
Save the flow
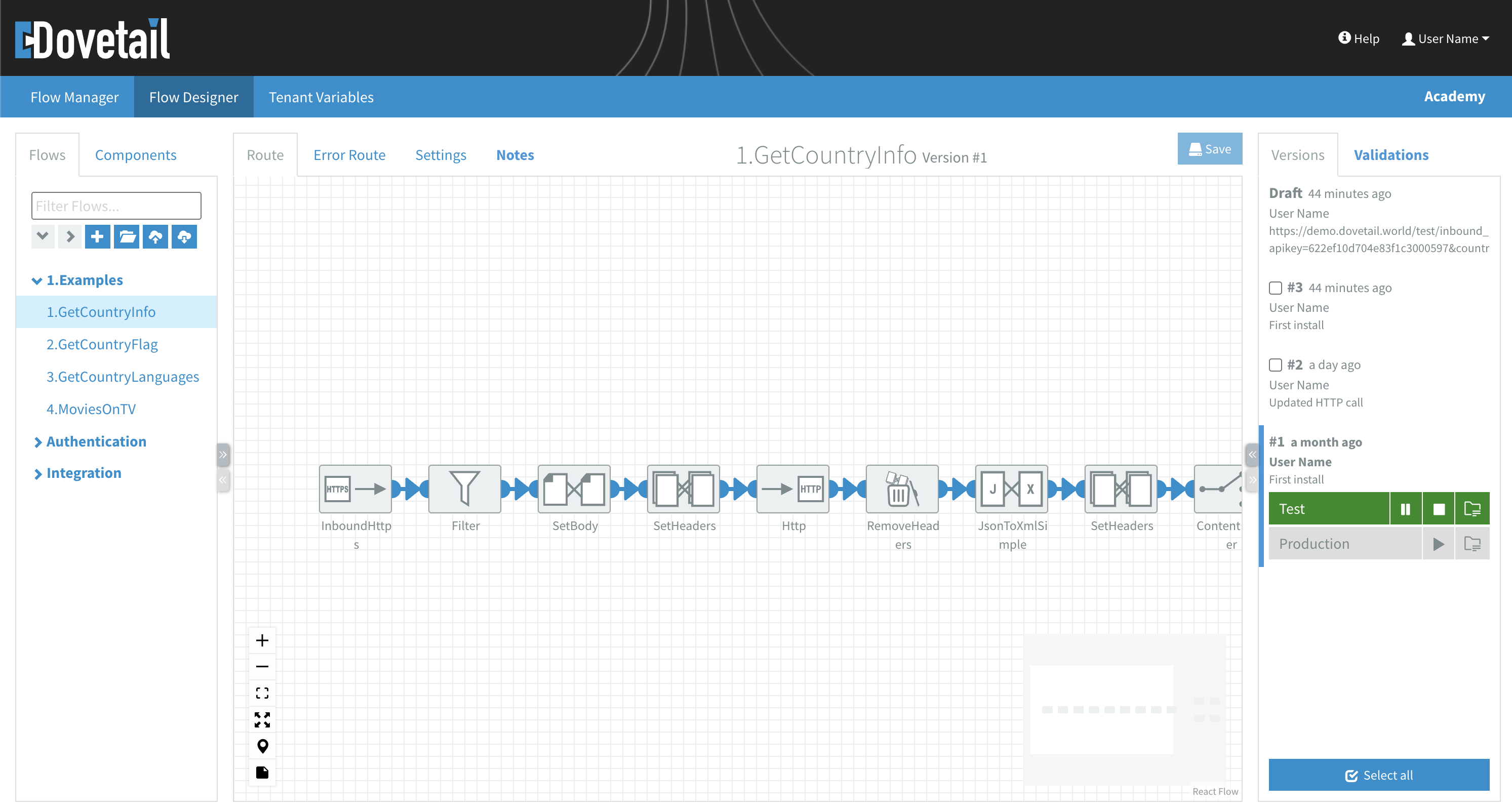[x=1210, y=149]
